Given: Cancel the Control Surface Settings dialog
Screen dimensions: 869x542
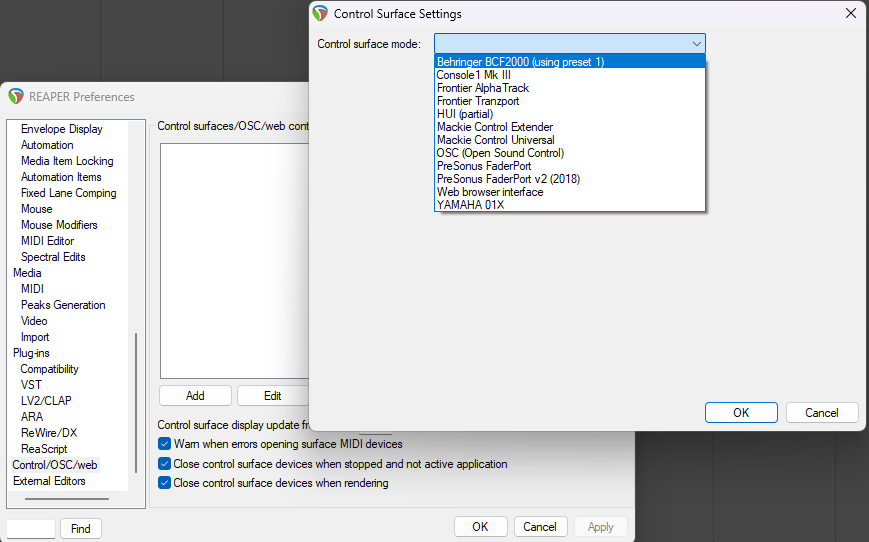Looking at the screenshot, I should click(822, 413).
